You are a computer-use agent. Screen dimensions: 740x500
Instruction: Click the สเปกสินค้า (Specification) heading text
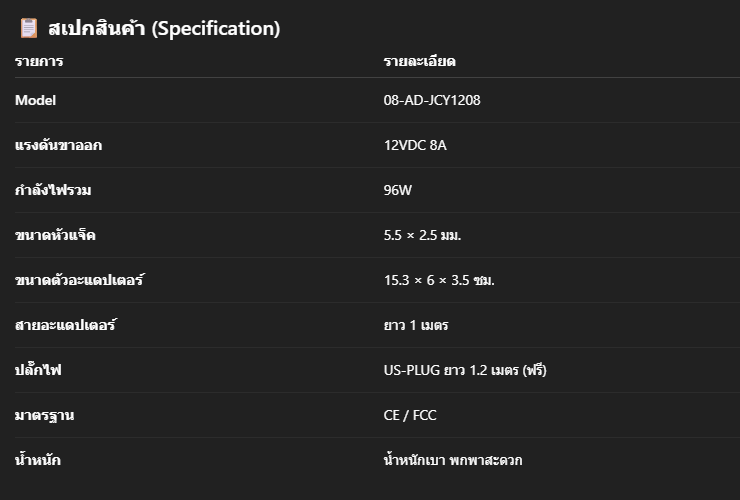(164, 28)
